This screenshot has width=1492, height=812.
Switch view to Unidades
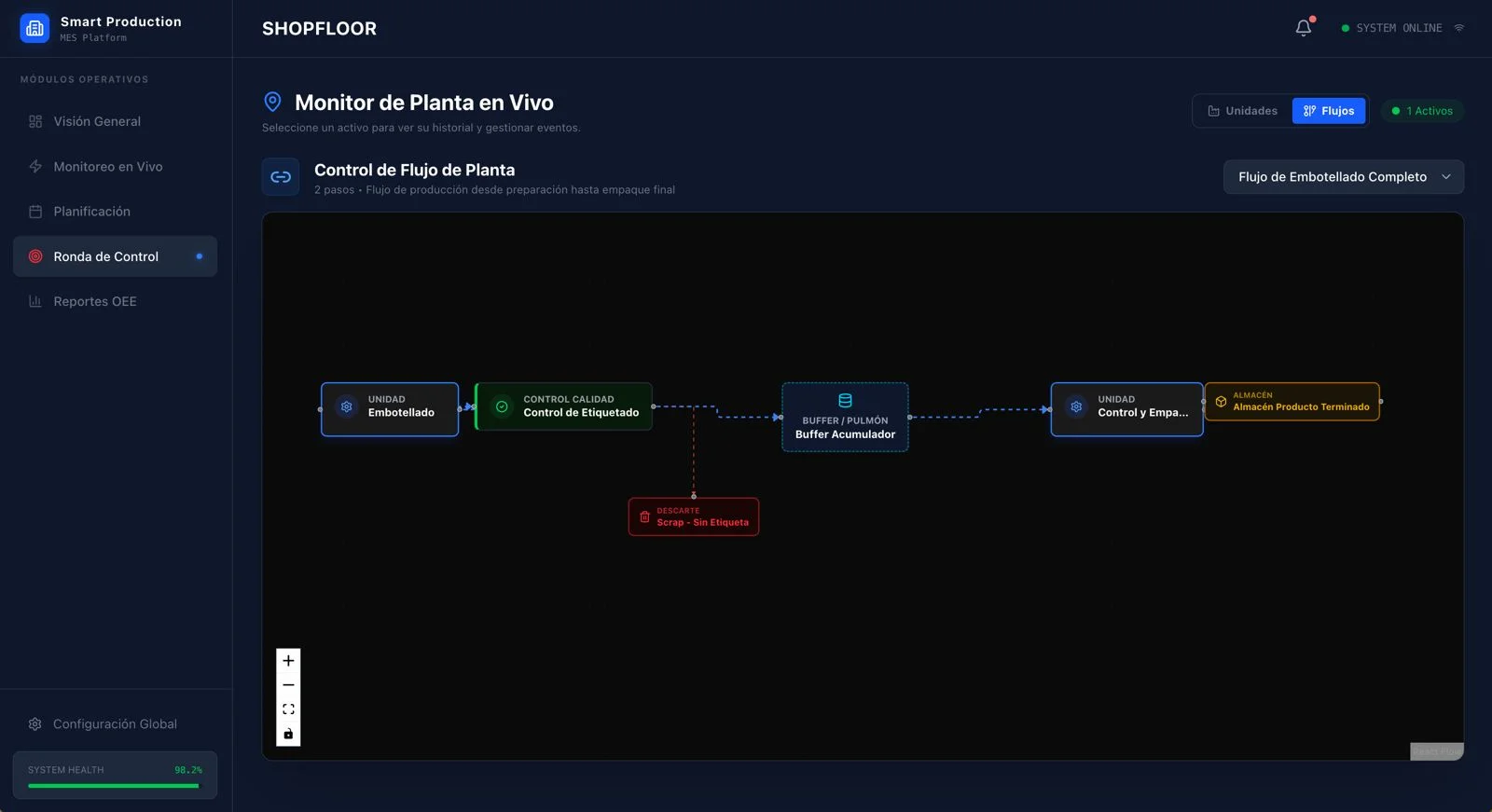1242,111
